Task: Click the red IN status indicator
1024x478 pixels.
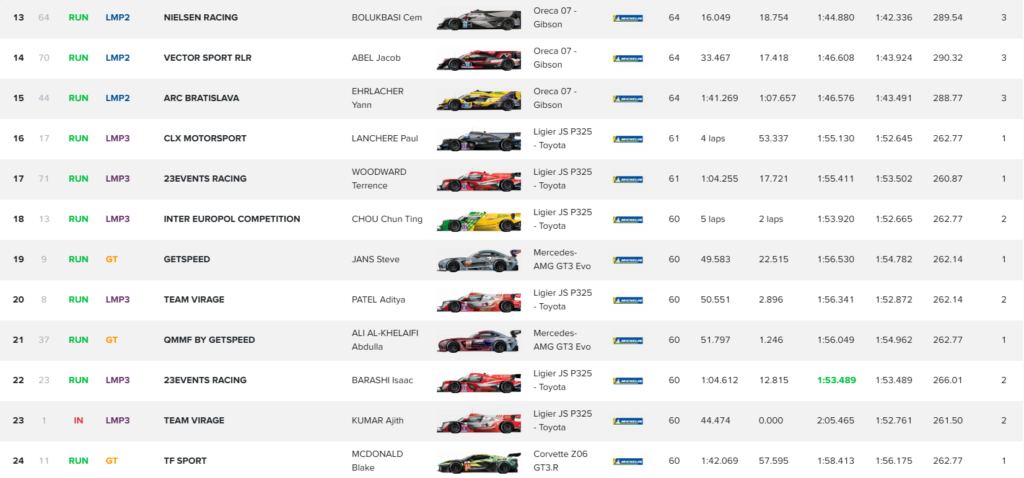Action: click(x=78, y=421)
